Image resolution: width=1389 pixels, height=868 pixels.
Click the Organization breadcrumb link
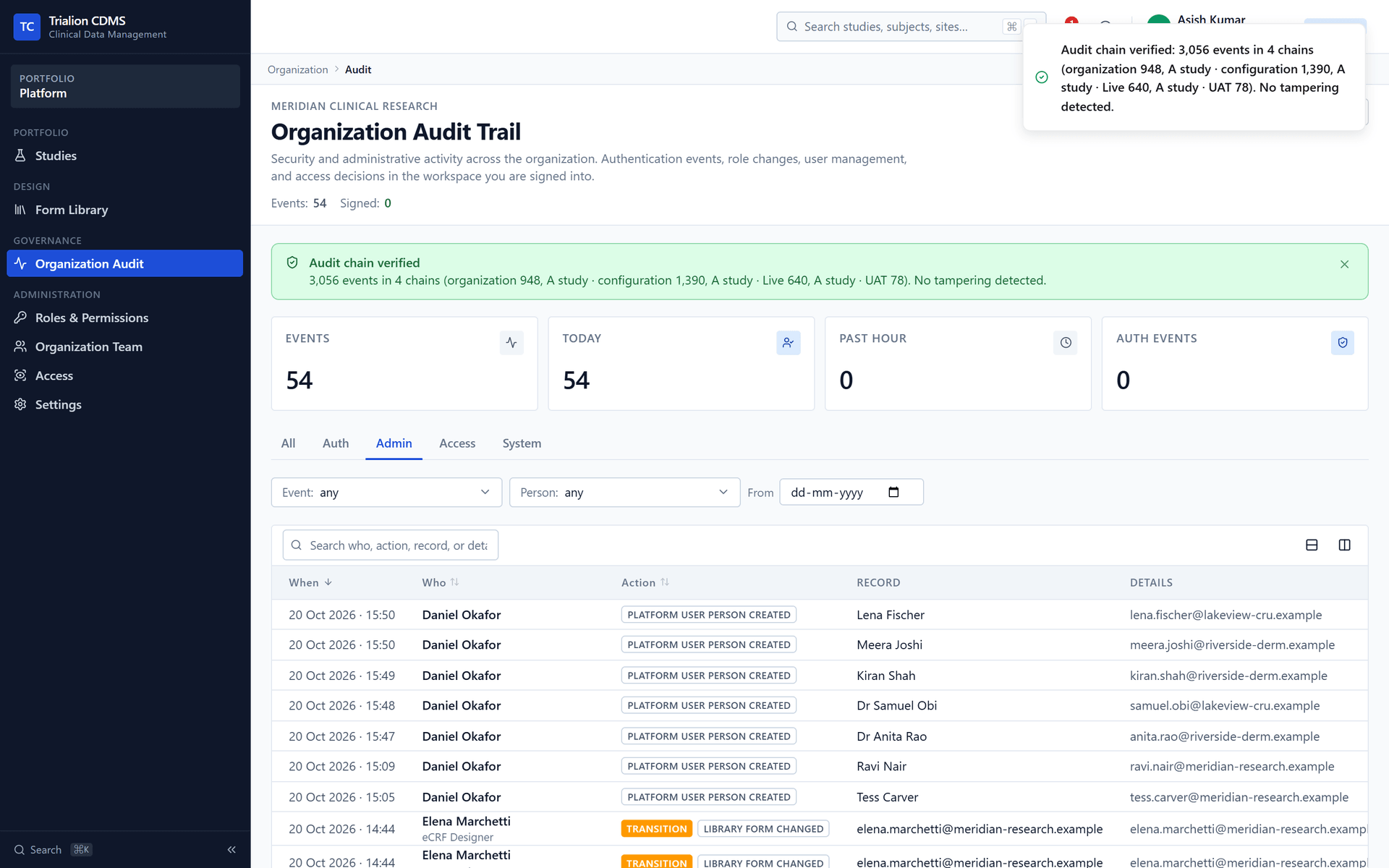click(297, 69)
